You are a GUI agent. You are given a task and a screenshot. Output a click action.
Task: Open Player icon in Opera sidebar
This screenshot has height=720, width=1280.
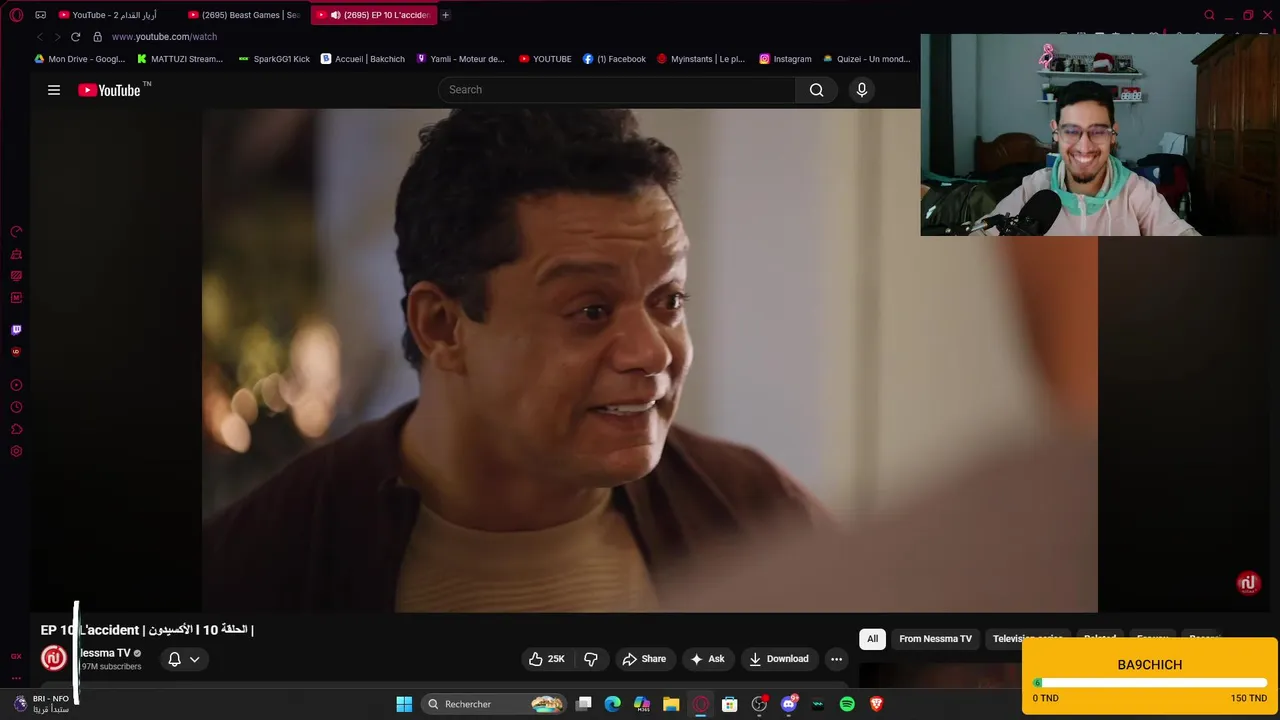coord(16,386)
